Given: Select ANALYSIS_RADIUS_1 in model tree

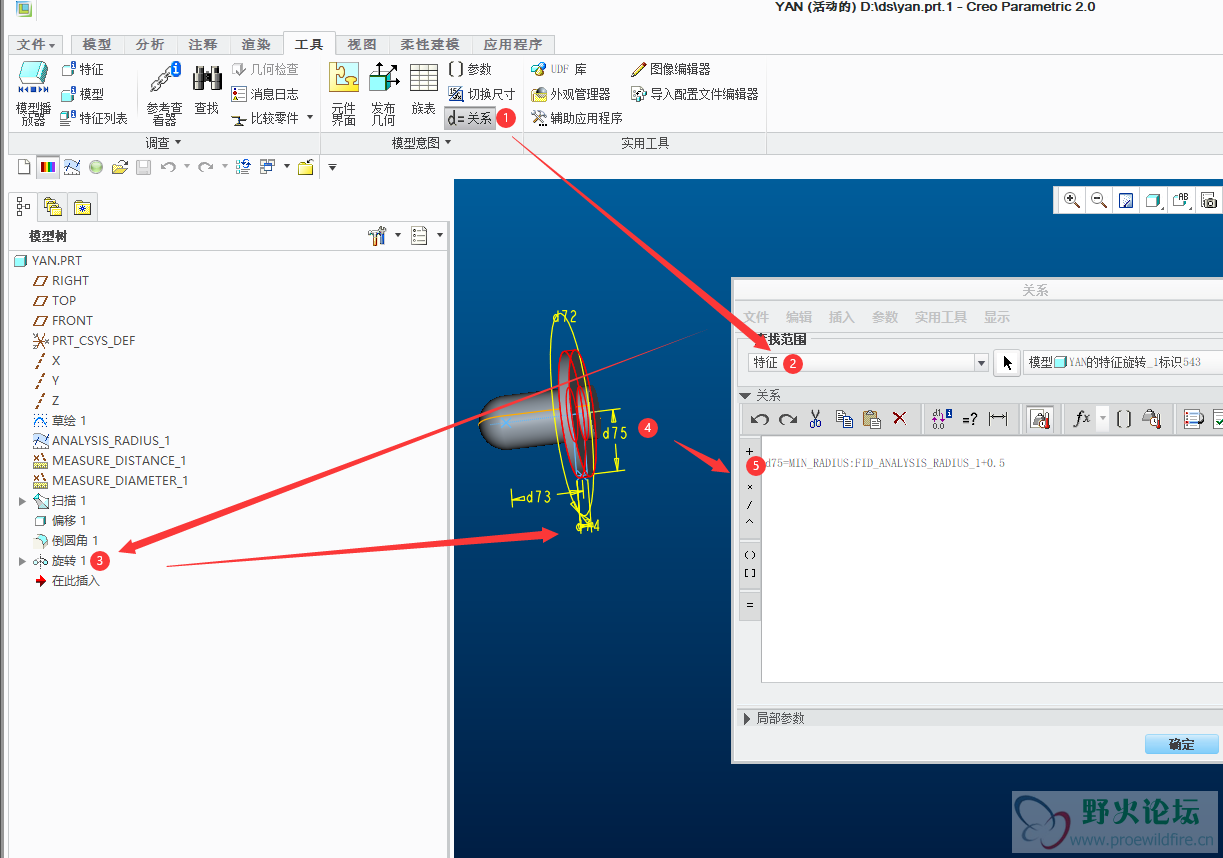Looking at the screenshot, I should click(x=110, y=440).
